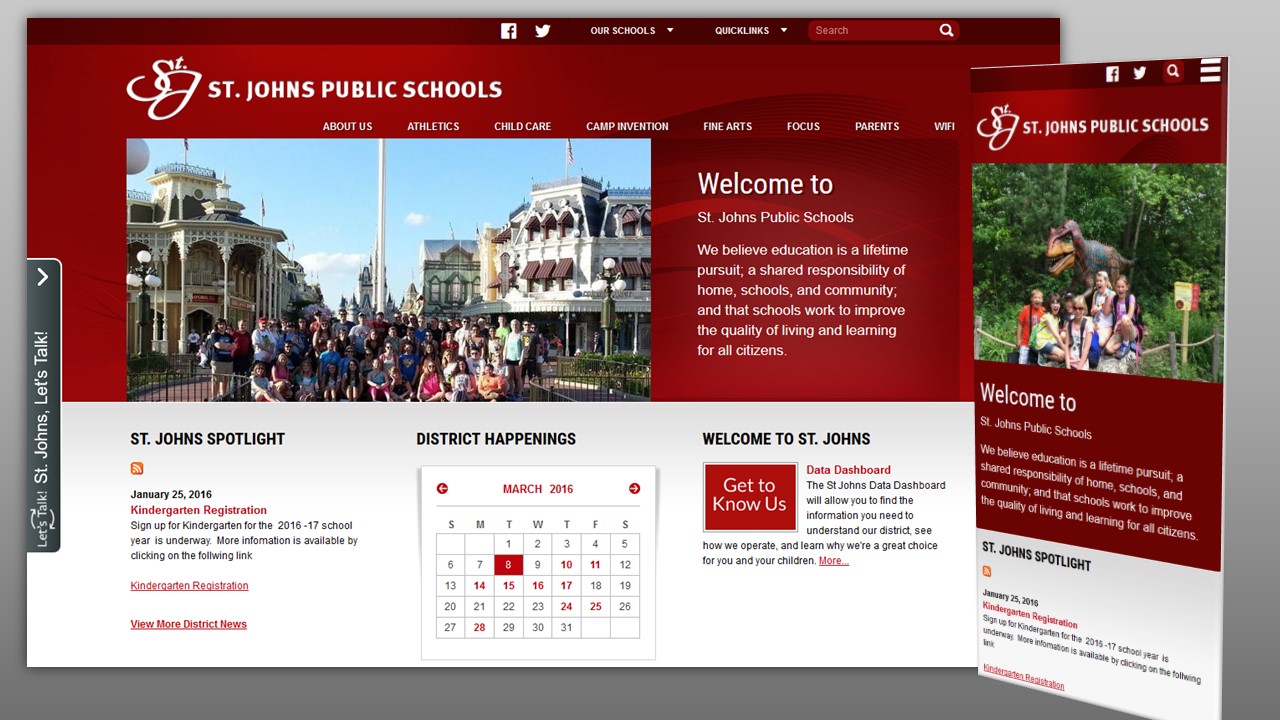Open the Child Care menu
The width and height of the screenshot is (1280, 720).
(x=522, y=126)
